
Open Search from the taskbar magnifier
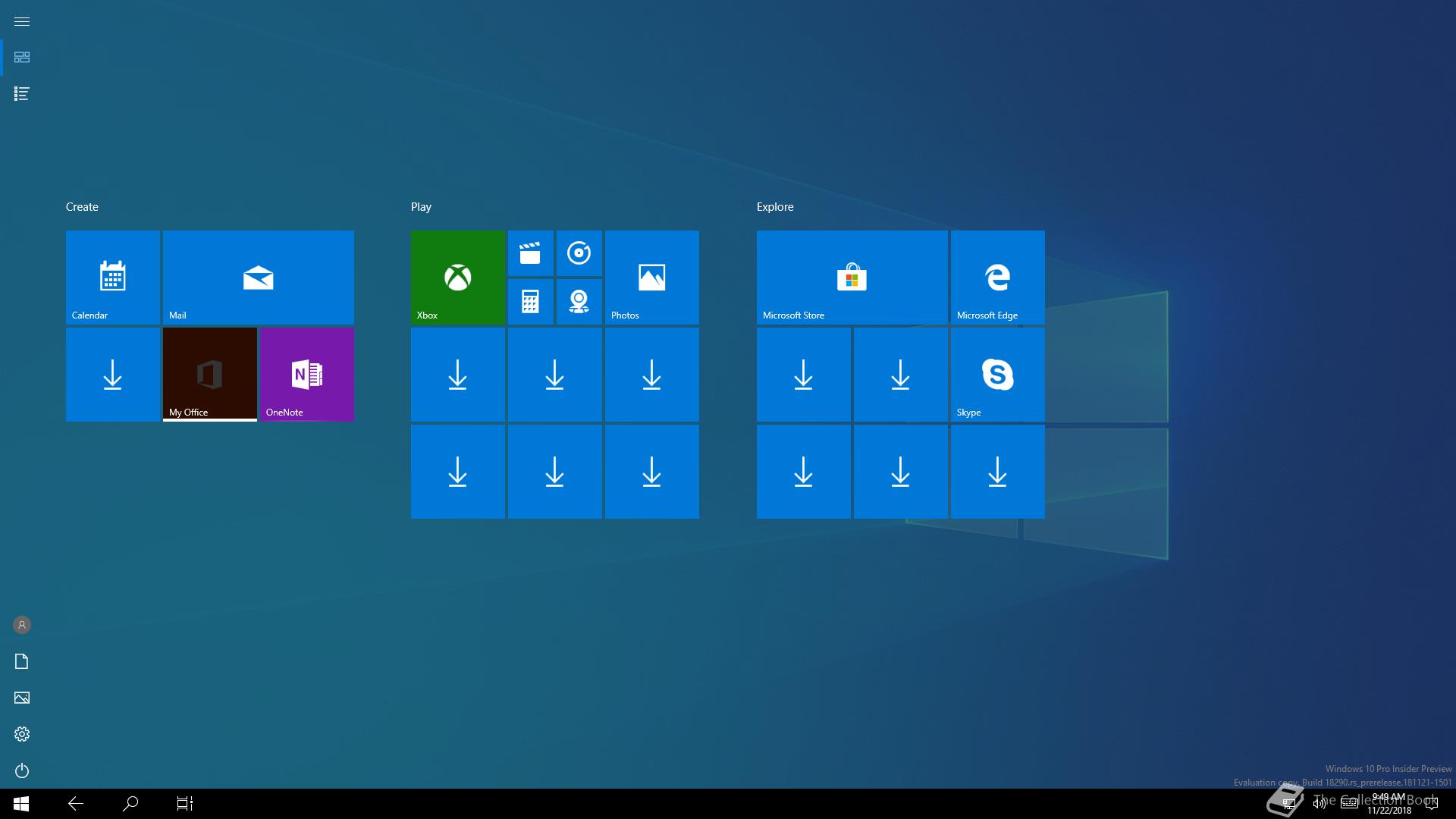[x=130, y=804]
